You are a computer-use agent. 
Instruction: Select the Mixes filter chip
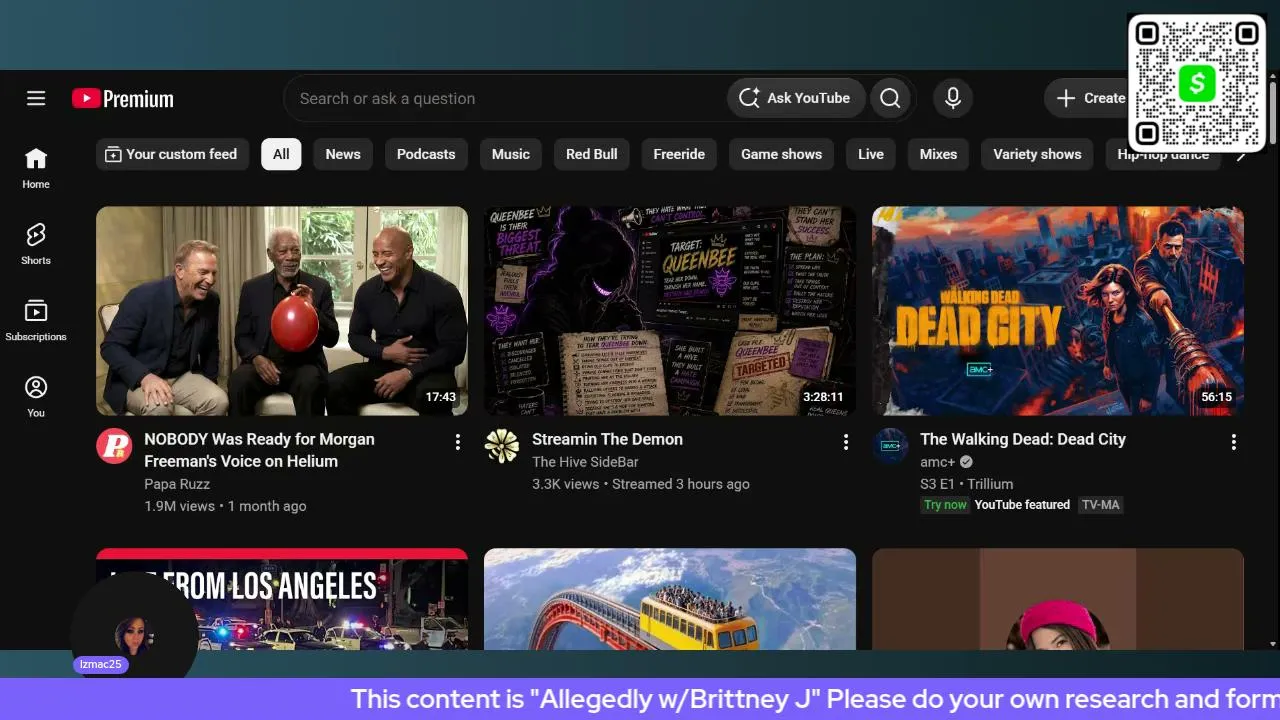[x=938, y=154]
